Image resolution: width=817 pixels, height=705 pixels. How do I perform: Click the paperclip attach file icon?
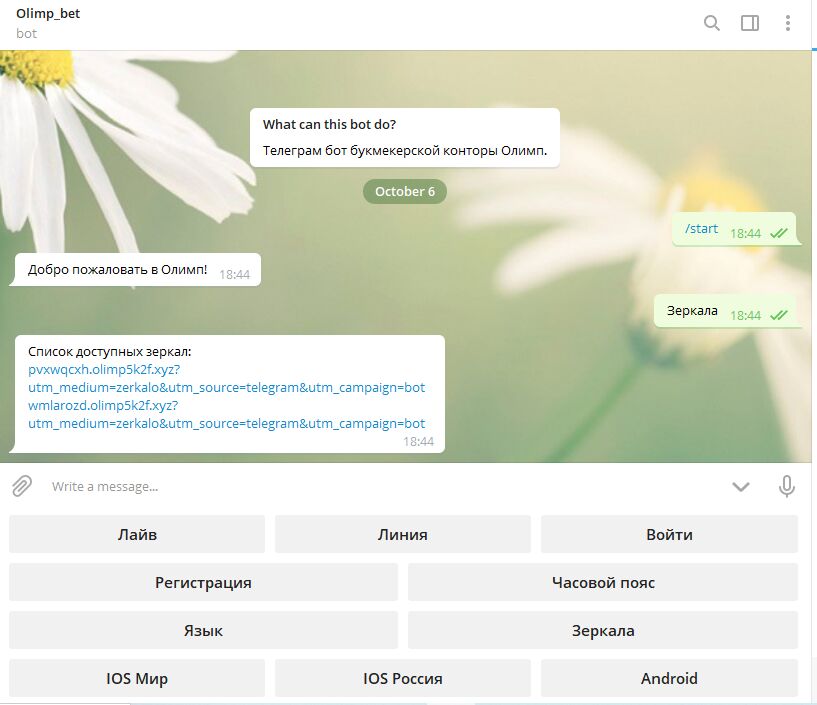[x=22, y=486]
